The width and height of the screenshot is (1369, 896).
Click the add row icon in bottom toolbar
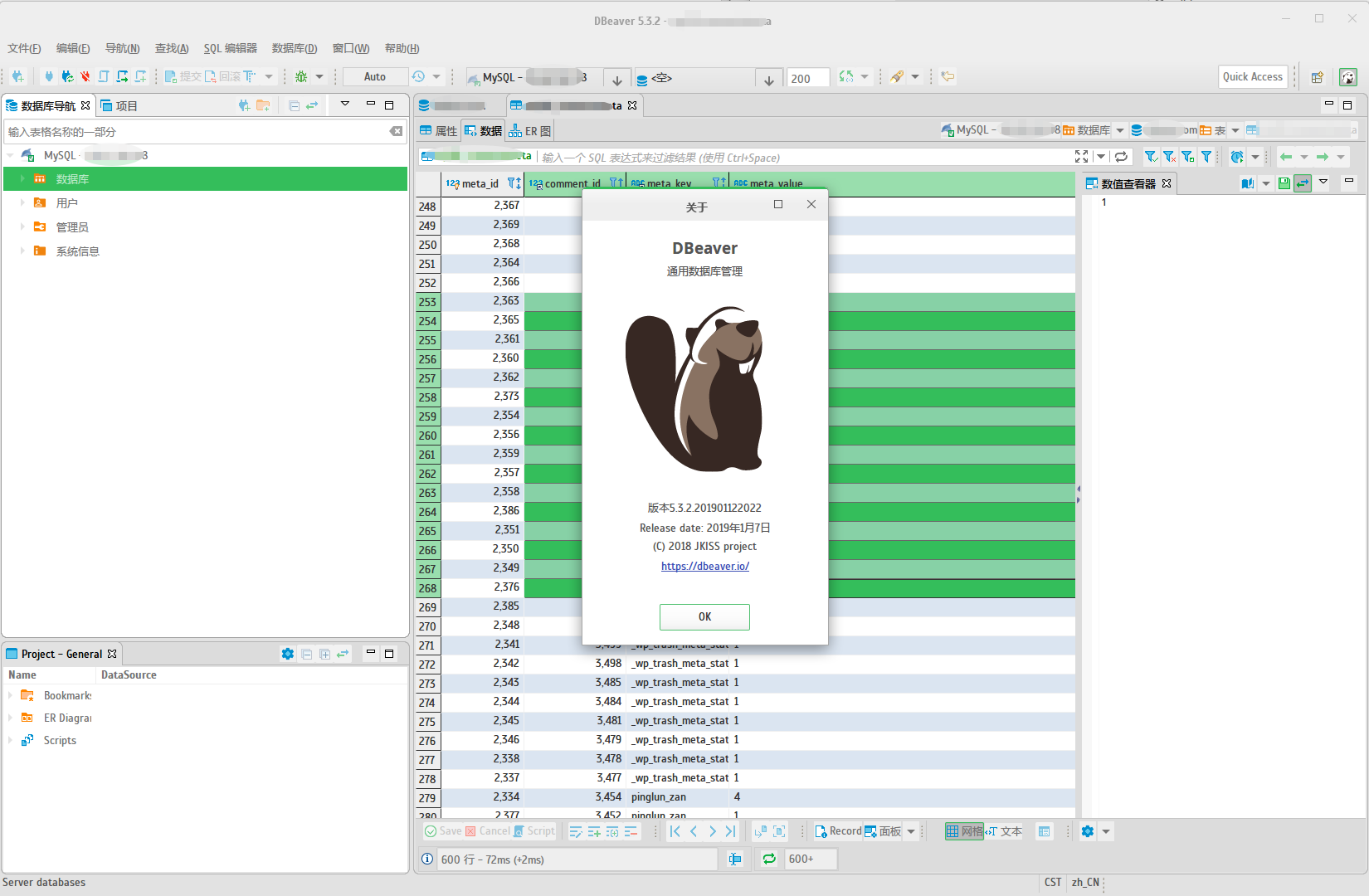[594, 831]
